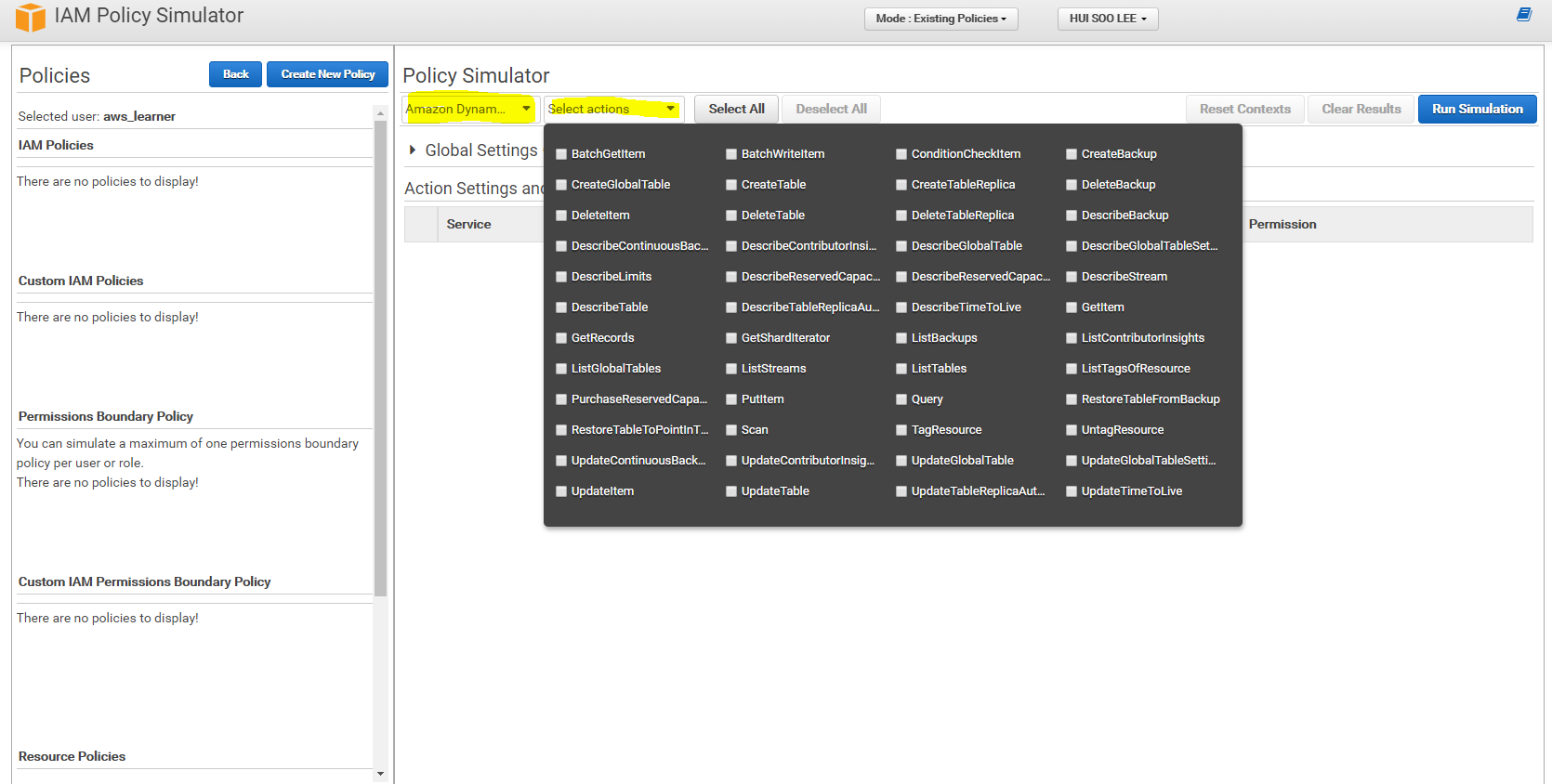
Task: Click the Custom IAM Policies heading
Action: coord(81,281)
